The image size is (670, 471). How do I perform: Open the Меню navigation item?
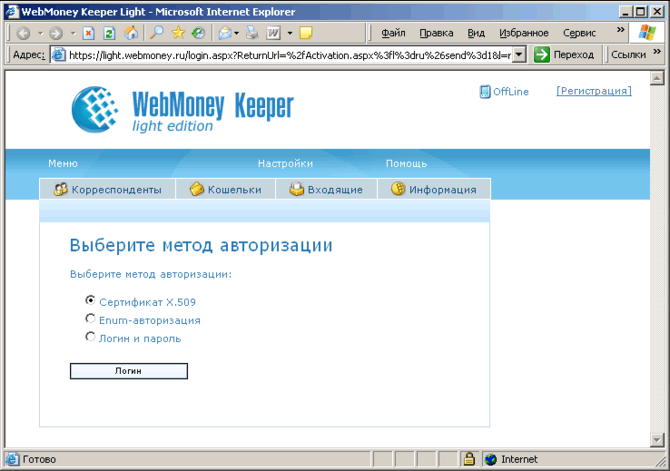point(63,163)
